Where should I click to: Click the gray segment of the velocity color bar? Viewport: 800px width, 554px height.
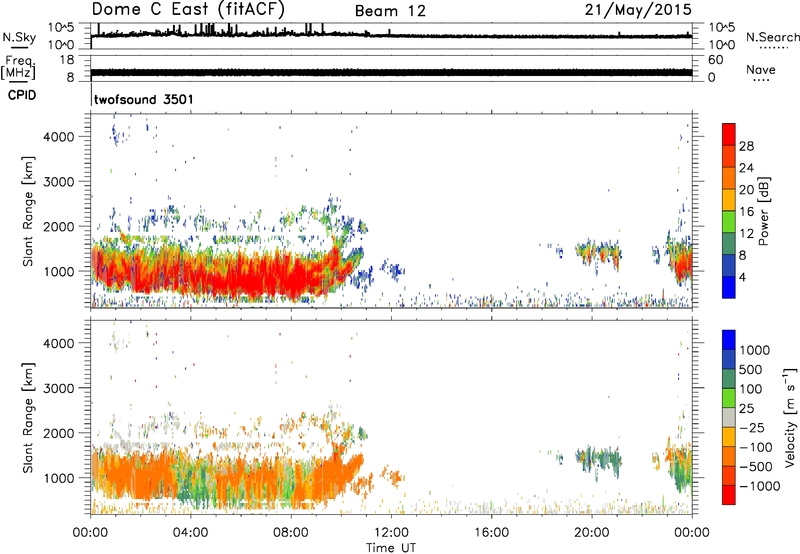click(x=729, y=418)
